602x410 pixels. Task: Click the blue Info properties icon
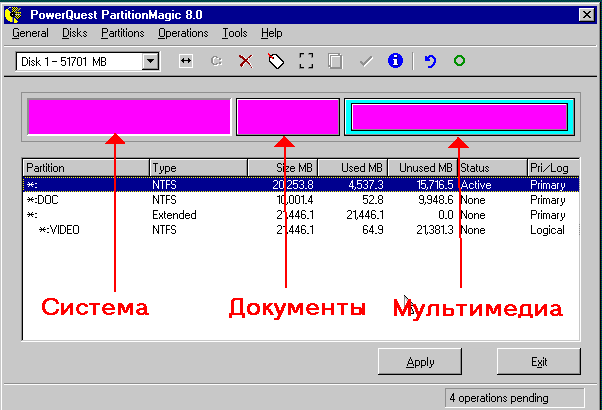(x=395, y=61)
